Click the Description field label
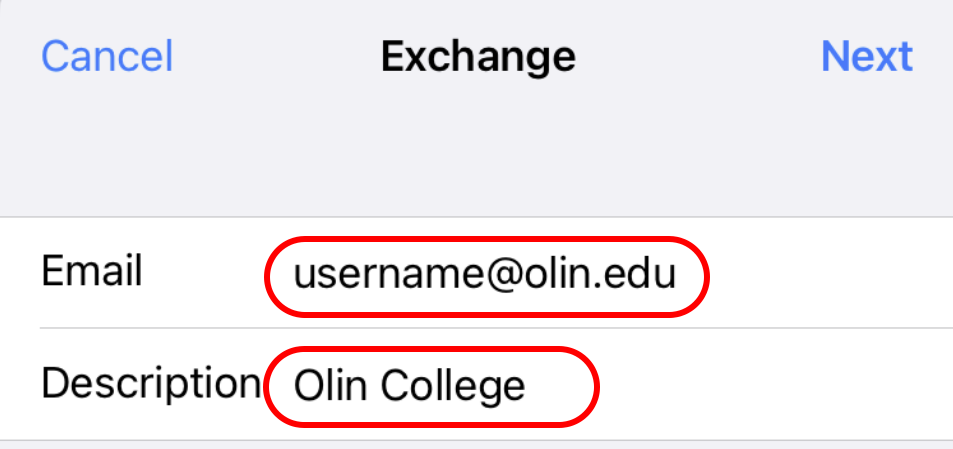Viewport: 953px width, 449px height. [151, 383]
